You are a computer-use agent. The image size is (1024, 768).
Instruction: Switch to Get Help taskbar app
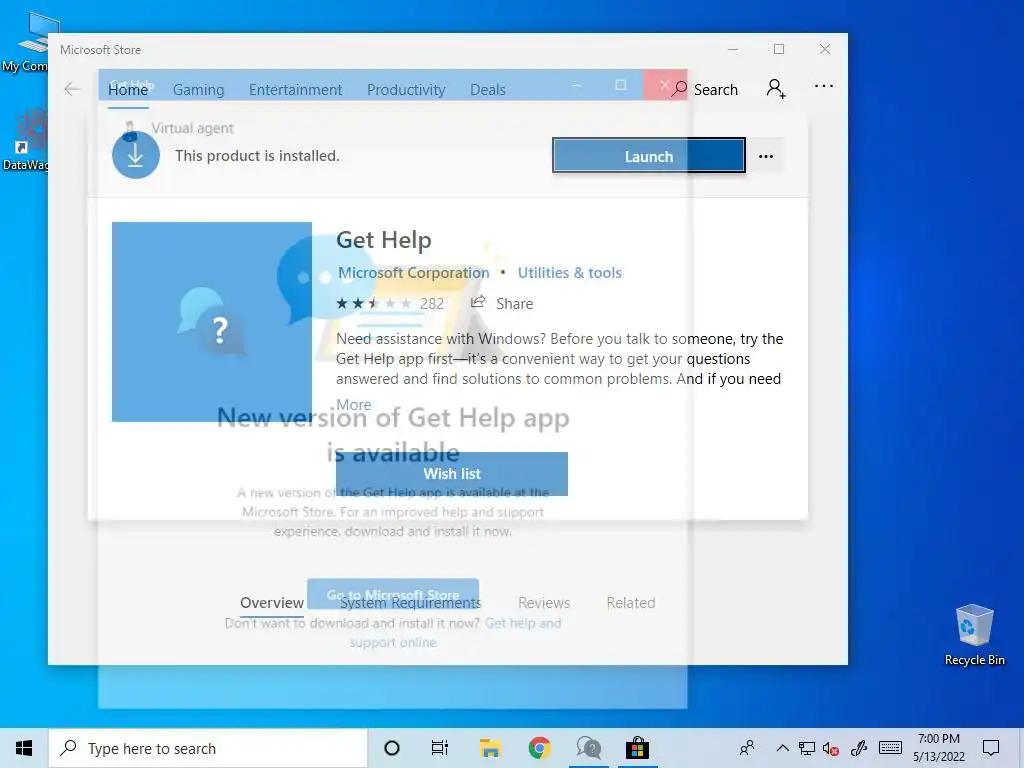pyautogui.click(x=588, y=748)
